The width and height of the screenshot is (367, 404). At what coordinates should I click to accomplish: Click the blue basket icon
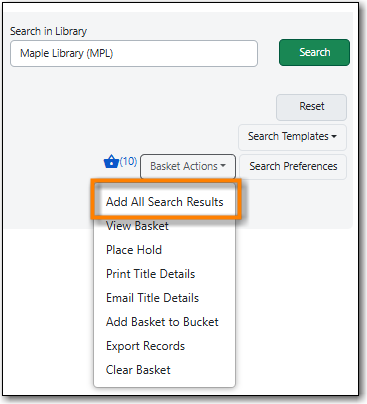click(111, 162)
